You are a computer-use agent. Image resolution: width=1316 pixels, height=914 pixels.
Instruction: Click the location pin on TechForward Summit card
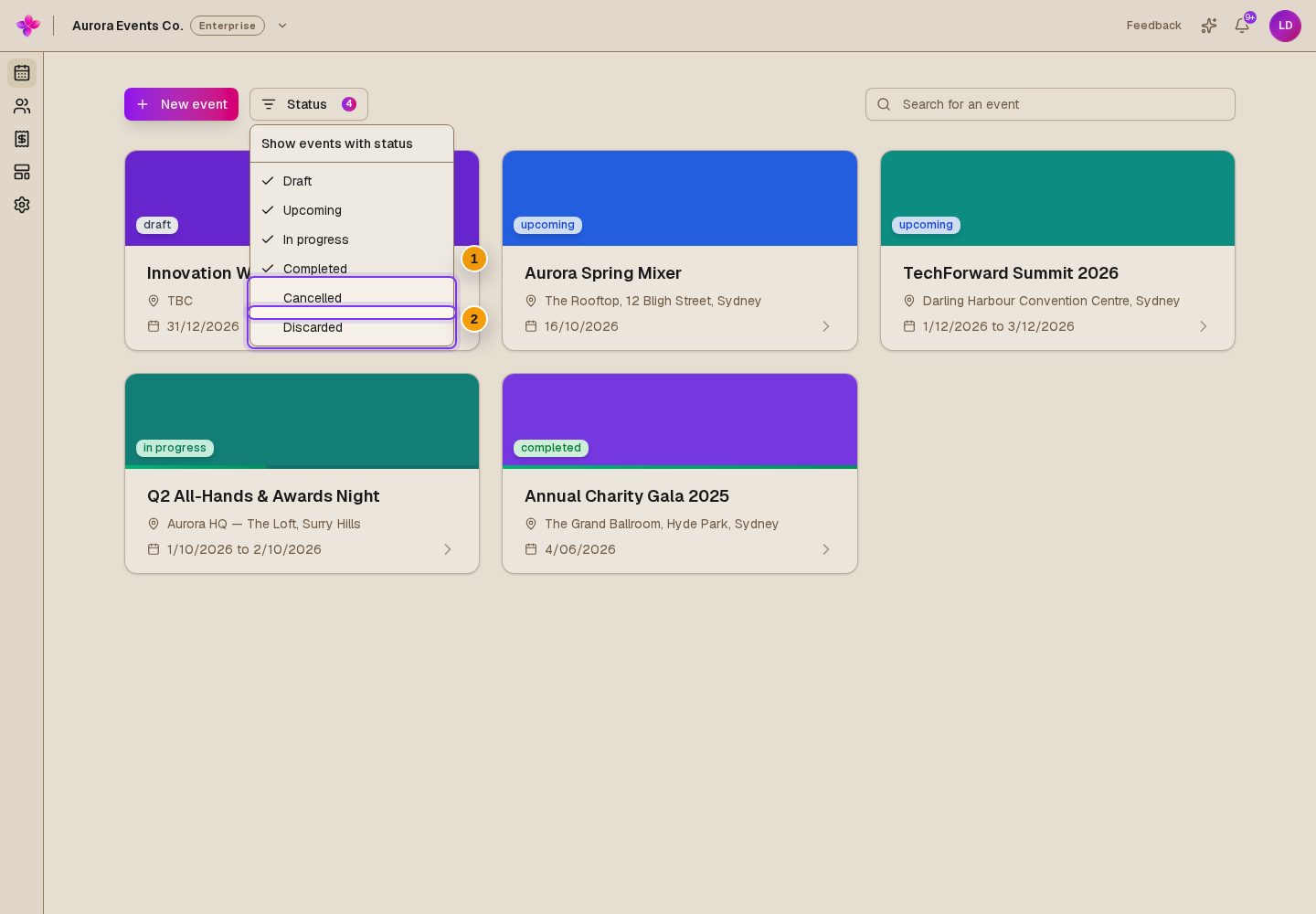[x=909, y=301]
